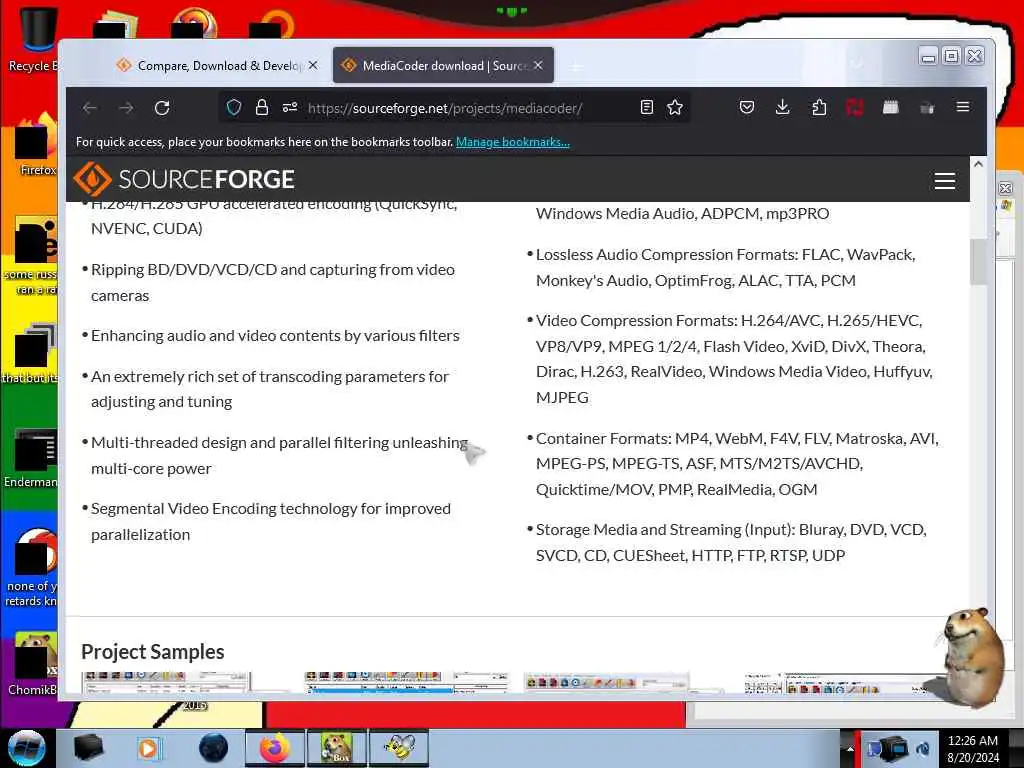1024x768 pixels.
Task: Click the white calendar-like extension icon
Action: coord(891,107)
